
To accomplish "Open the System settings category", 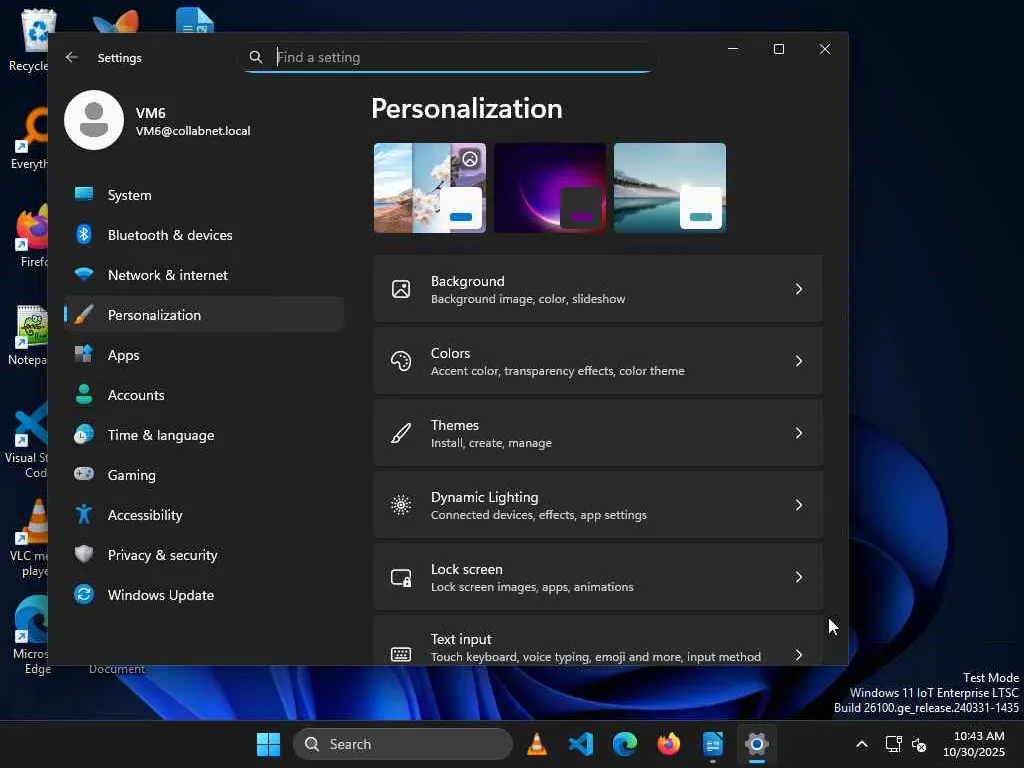I will [204, 195].
